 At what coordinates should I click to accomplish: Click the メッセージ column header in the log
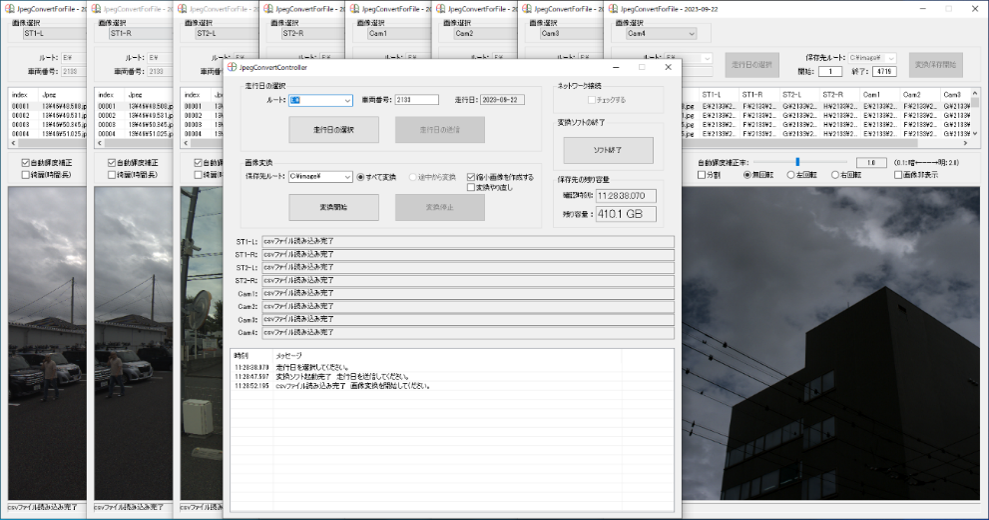(x=447, y=356)
